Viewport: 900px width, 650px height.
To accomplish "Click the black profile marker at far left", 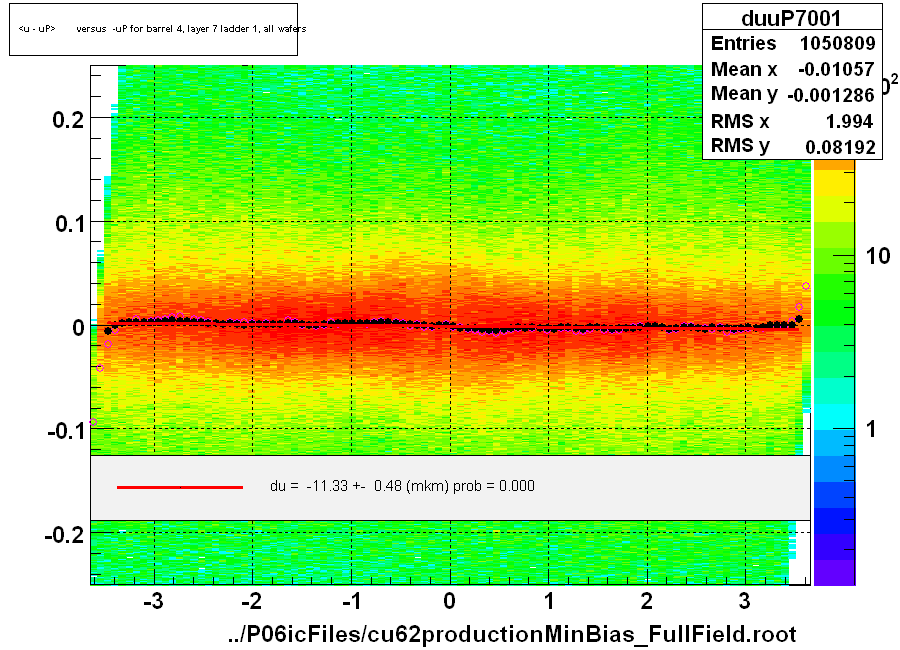I will pyautogui.click(x=108, y=331).
